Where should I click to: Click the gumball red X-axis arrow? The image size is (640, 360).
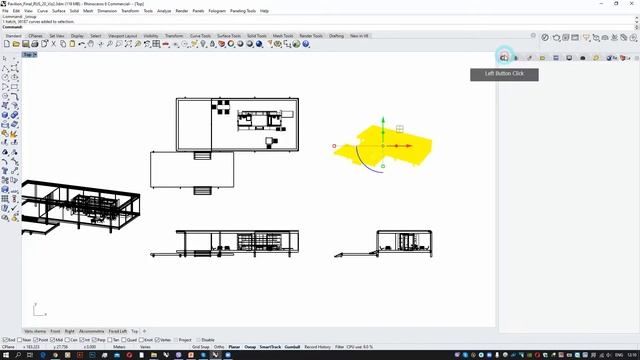point(408,146)
